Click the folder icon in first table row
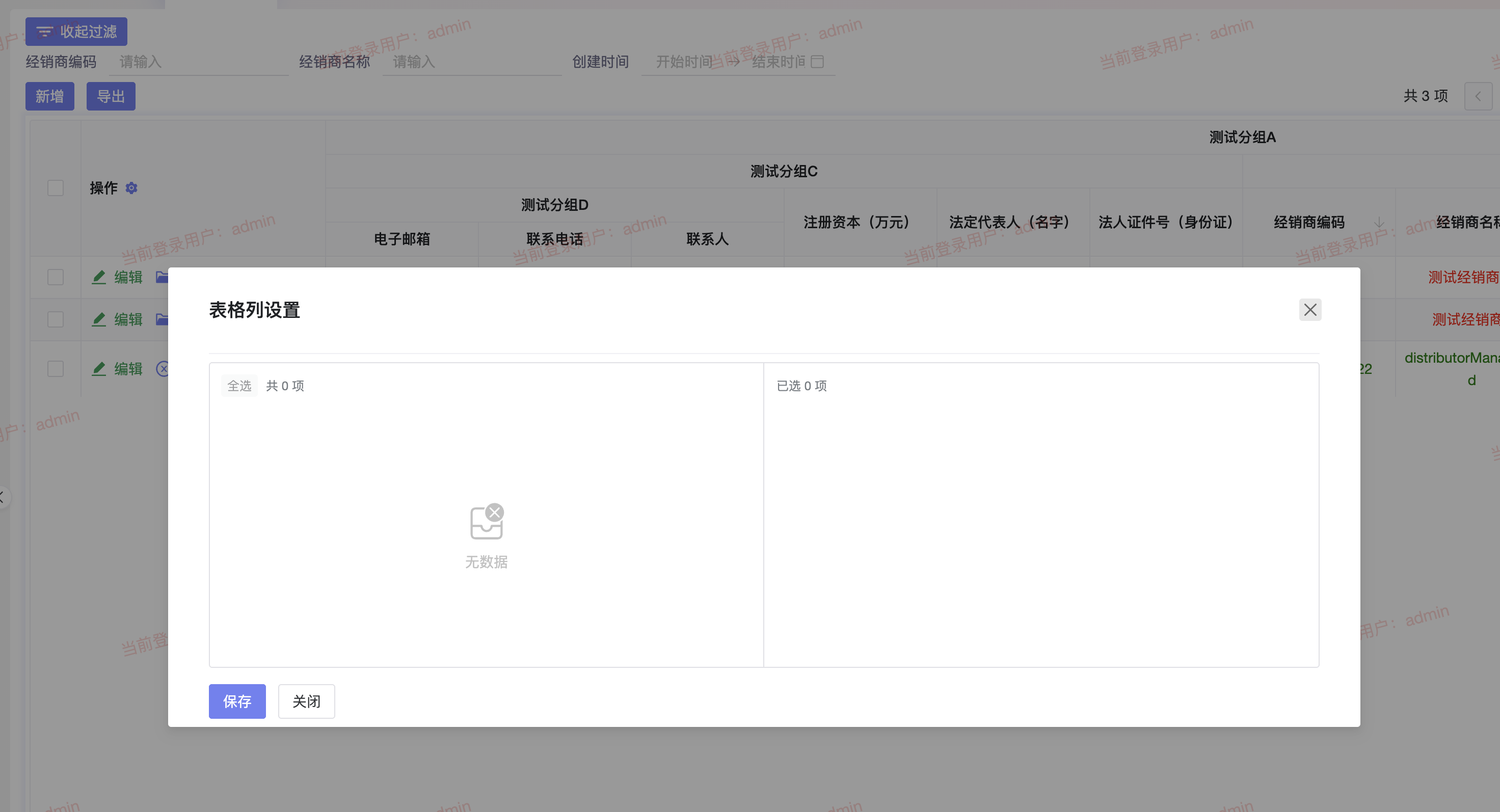This screenshot has width=1500, height=812. coord(162,277)
